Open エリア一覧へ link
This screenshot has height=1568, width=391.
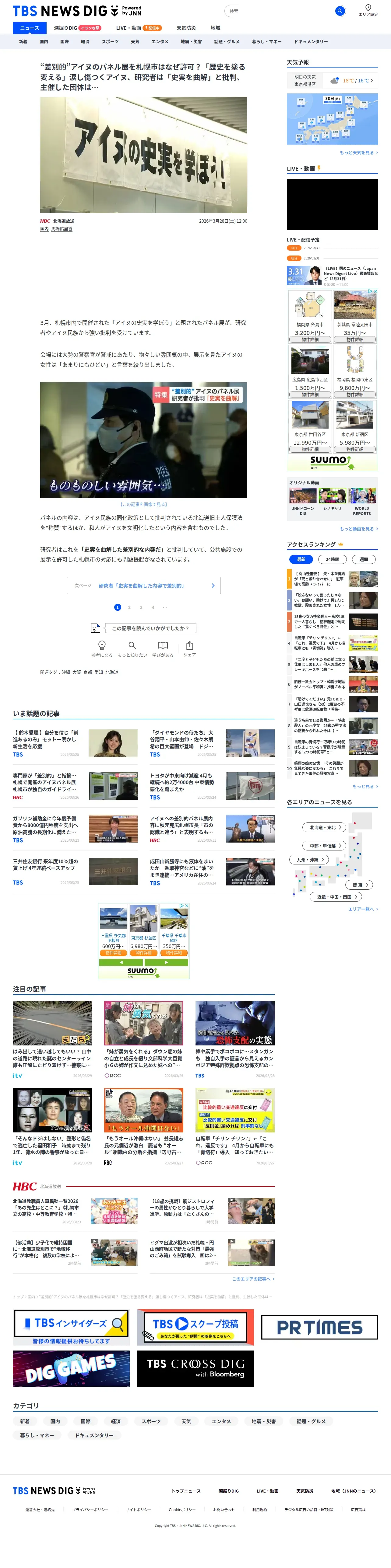pyautogui.click(x=363, y=909)
